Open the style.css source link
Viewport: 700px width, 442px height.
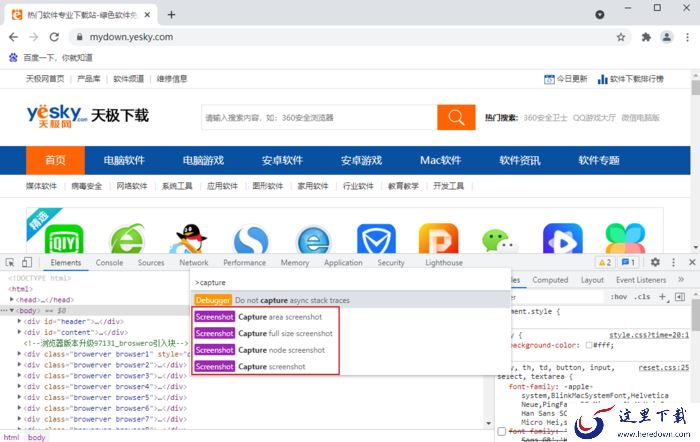tap(649, 335)
